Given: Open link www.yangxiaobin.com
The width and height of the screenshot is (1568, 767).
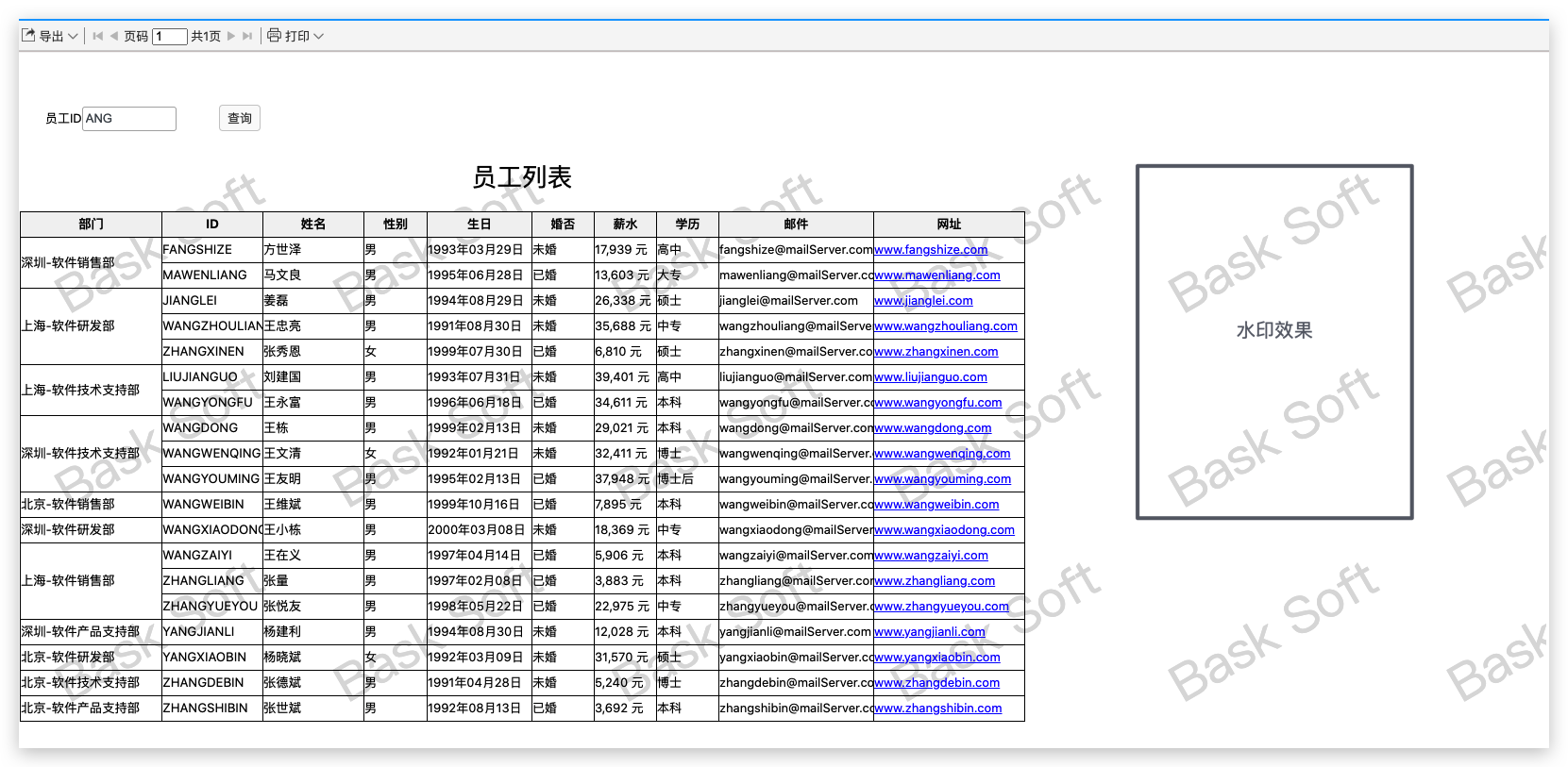Looking at the screenshot, I should point(937,658).
